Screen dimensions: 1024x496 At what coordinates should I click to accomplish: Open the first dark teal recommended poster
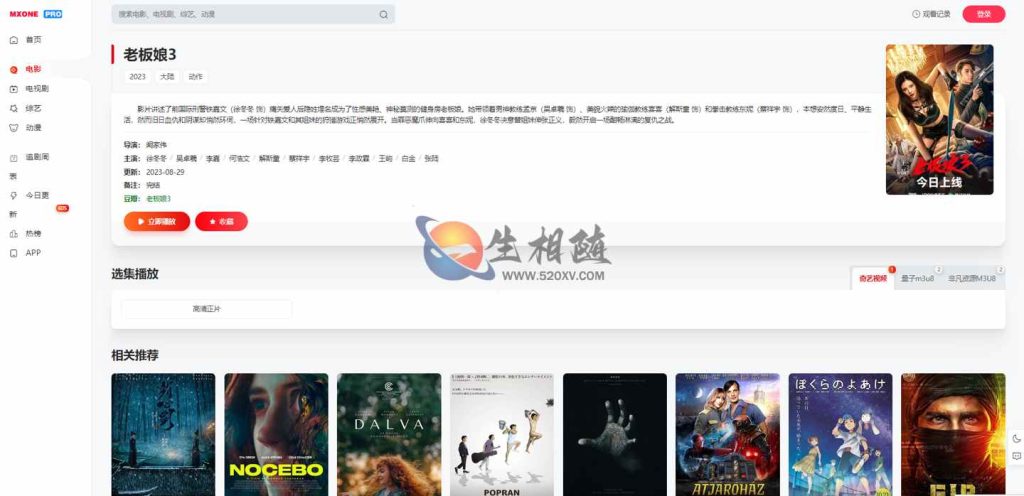163,435
